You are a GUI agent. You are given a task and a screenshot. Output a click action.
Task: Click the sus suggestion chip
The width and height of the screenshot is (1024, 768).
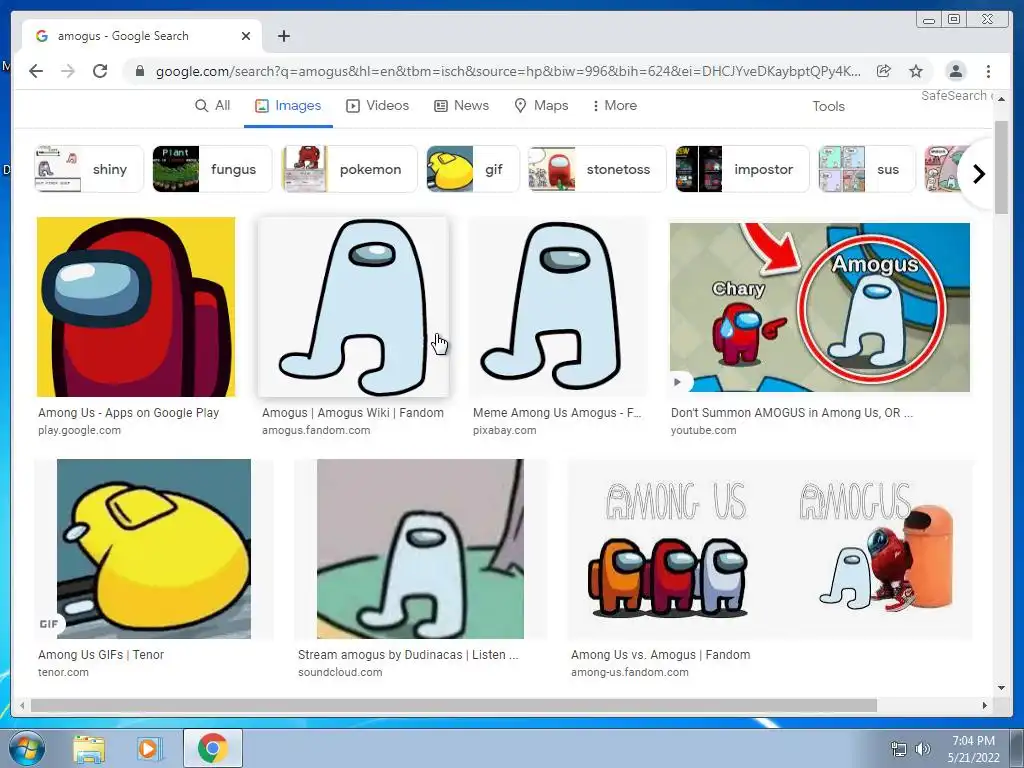tap(867, 169)
